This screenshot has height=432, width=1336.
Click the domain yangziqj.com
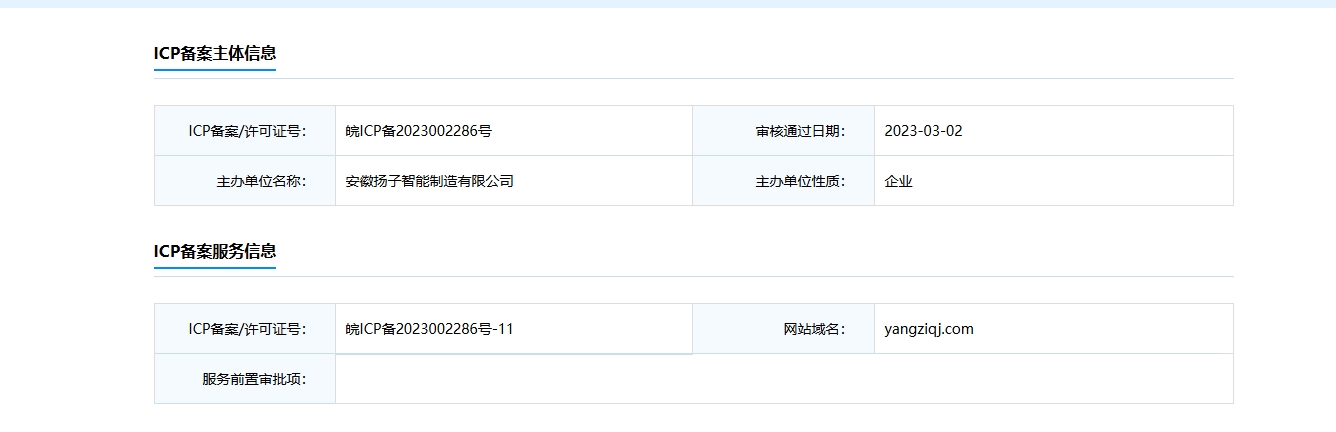pyautogui.click(x=929, y=329)
